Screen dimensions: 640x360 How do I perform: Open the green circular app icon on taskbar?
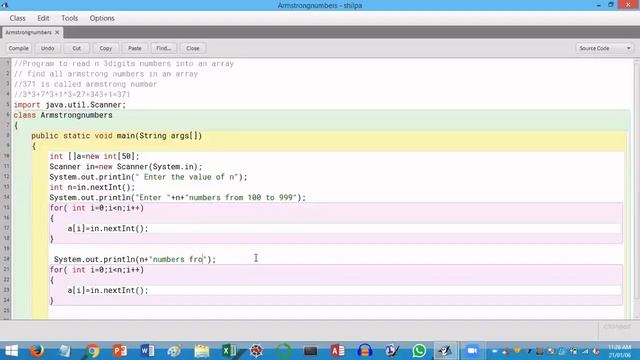click(x=284, y=351)
